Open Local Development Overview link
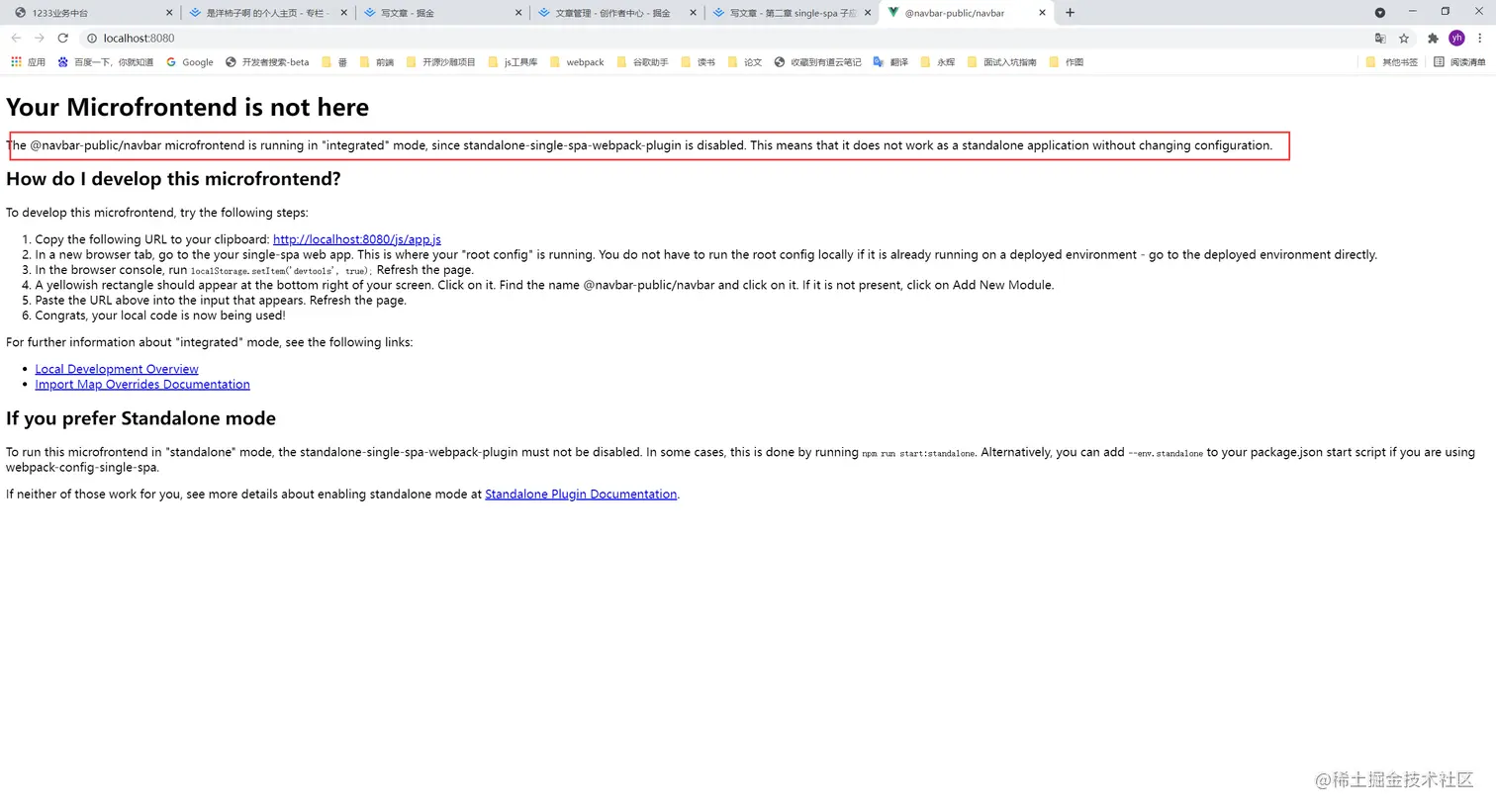 [x=117, y=369]
